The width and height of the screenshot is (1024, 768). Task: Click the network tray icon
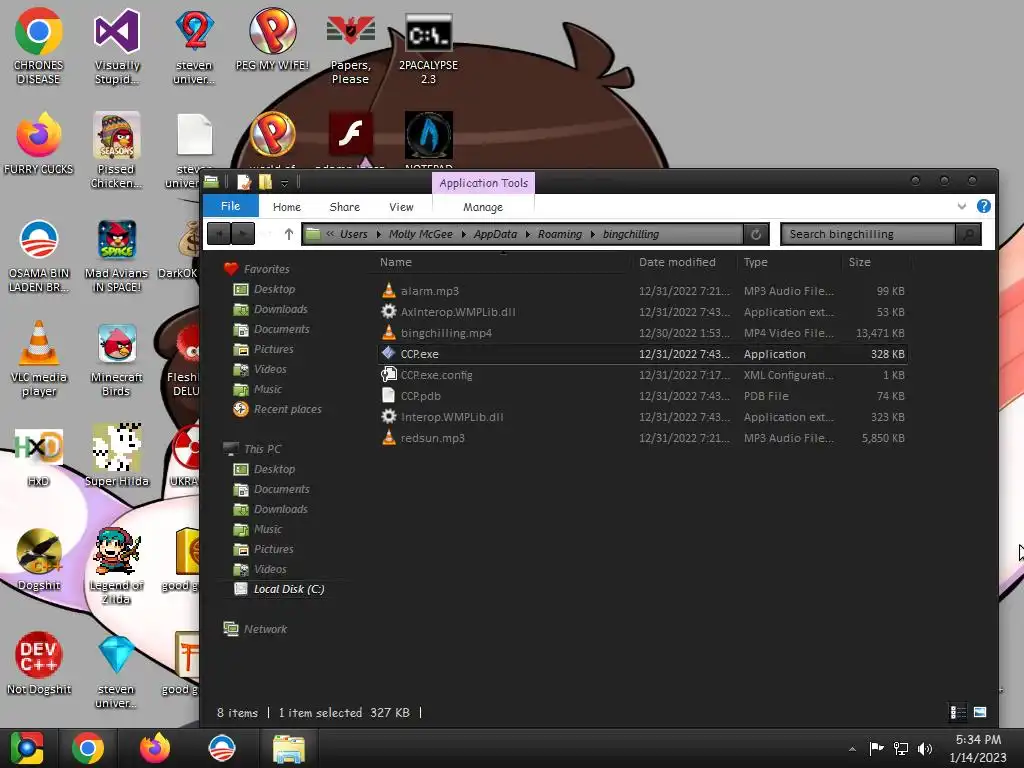point(901,748)
